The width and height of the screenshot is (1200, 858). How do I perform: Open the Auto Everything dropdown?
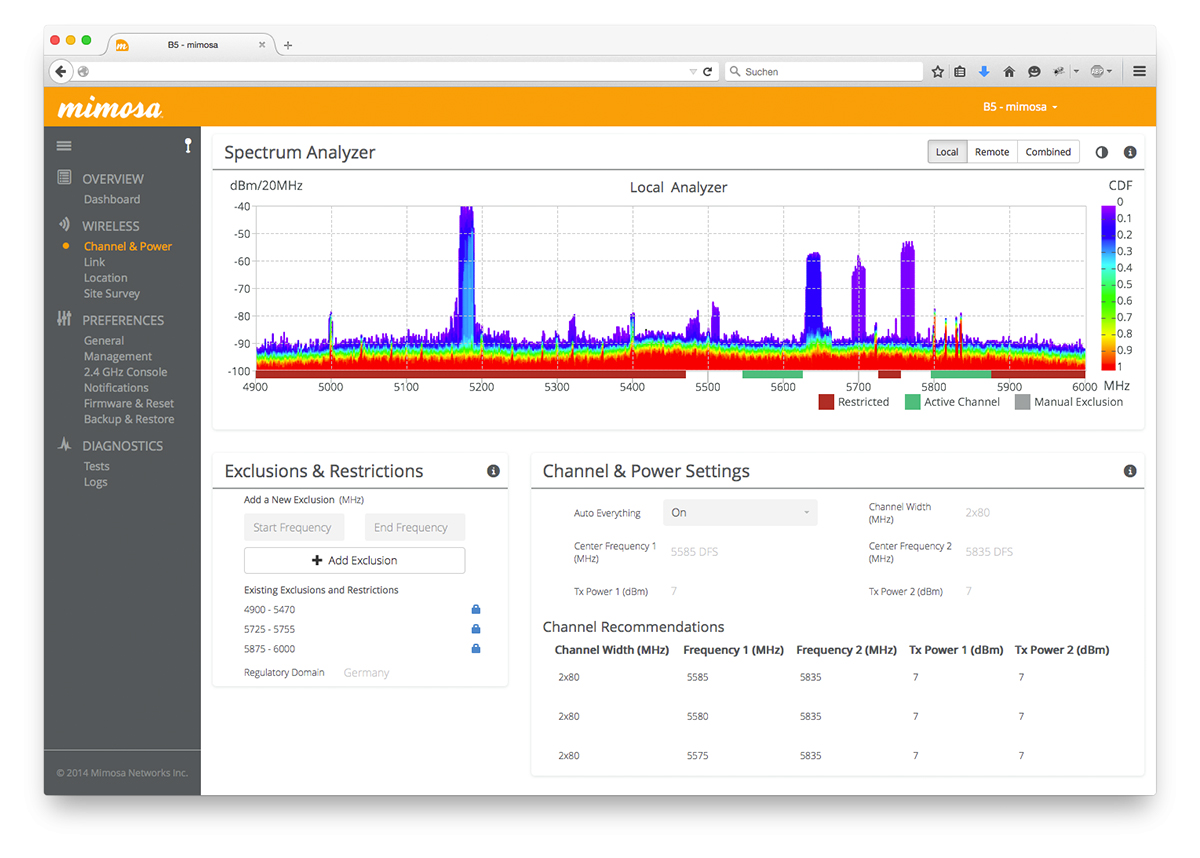(x=740, y=513)
